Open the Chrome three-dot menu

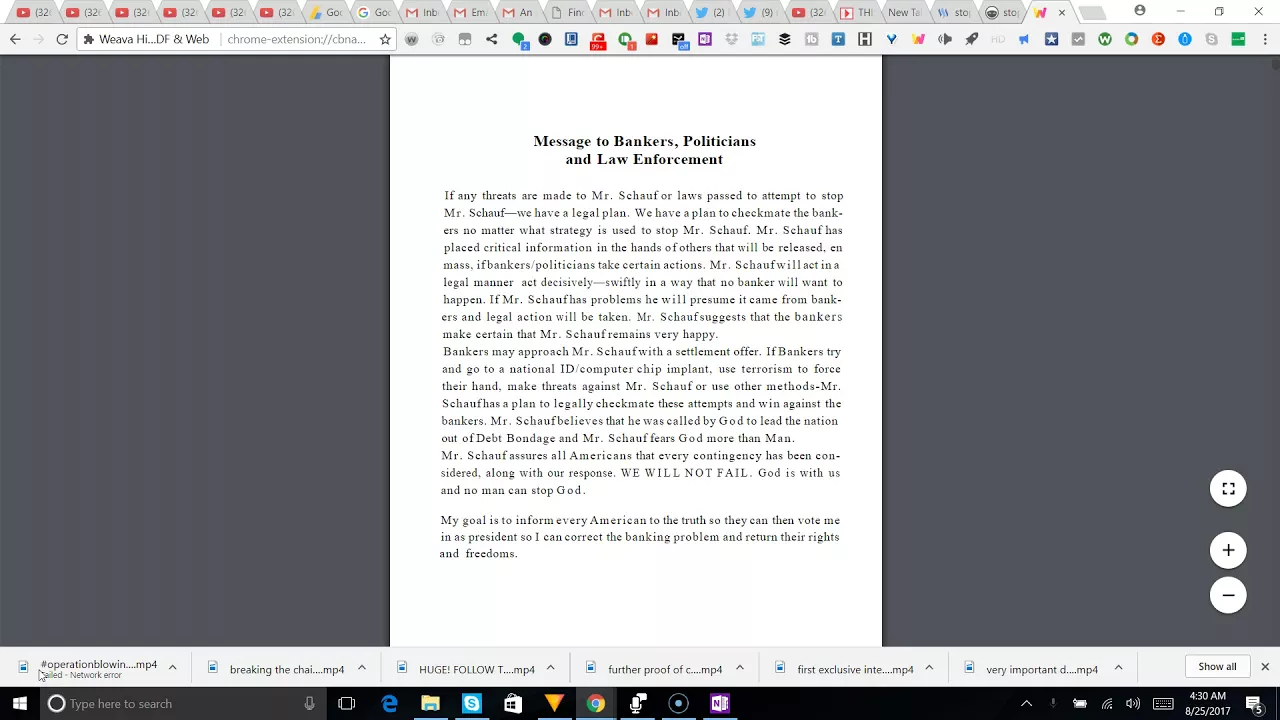click(x=1264, y=39)
